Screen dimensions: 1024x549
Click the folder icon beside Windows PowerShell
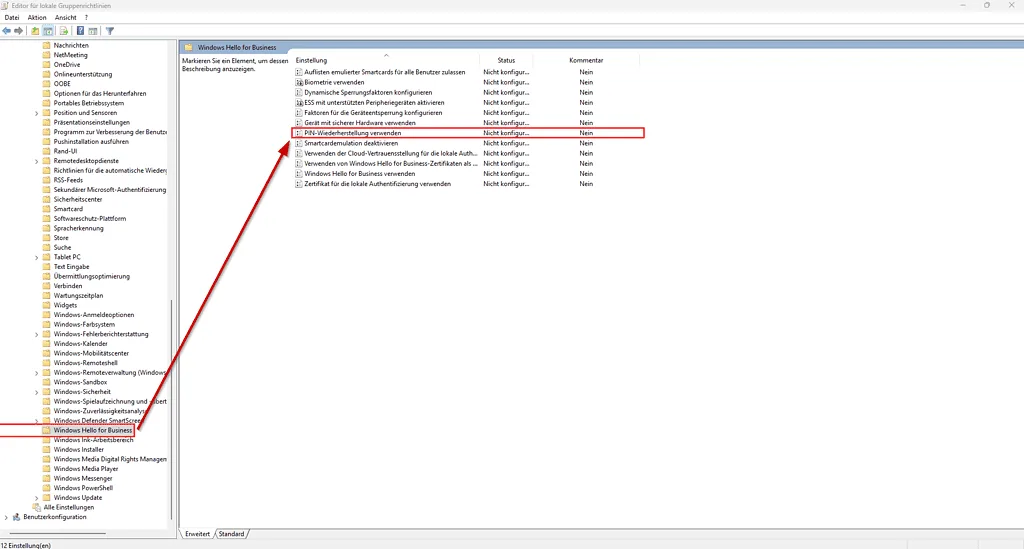(x=46, y=488)
